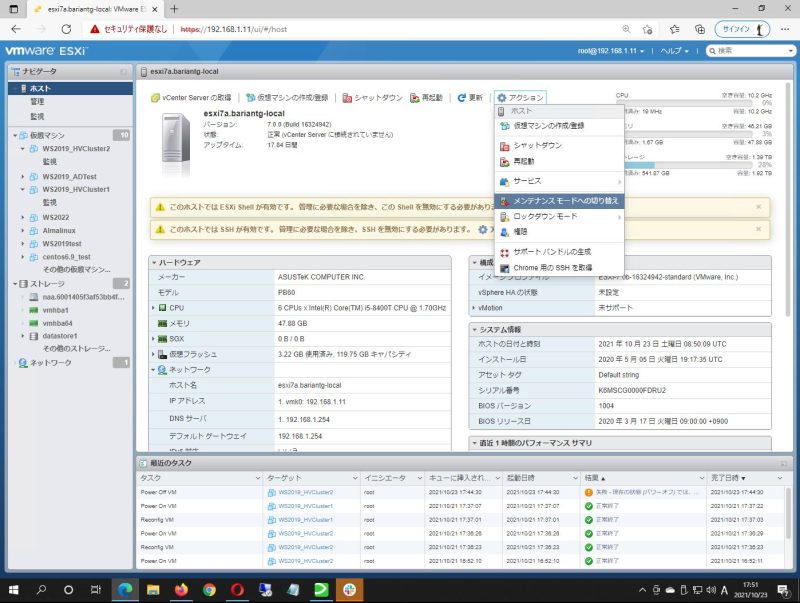The height and width of the screenshot is (603, 800).
Task: Expand the SGX hardware row
Action: pyautogui.click(x=153, y=339)
